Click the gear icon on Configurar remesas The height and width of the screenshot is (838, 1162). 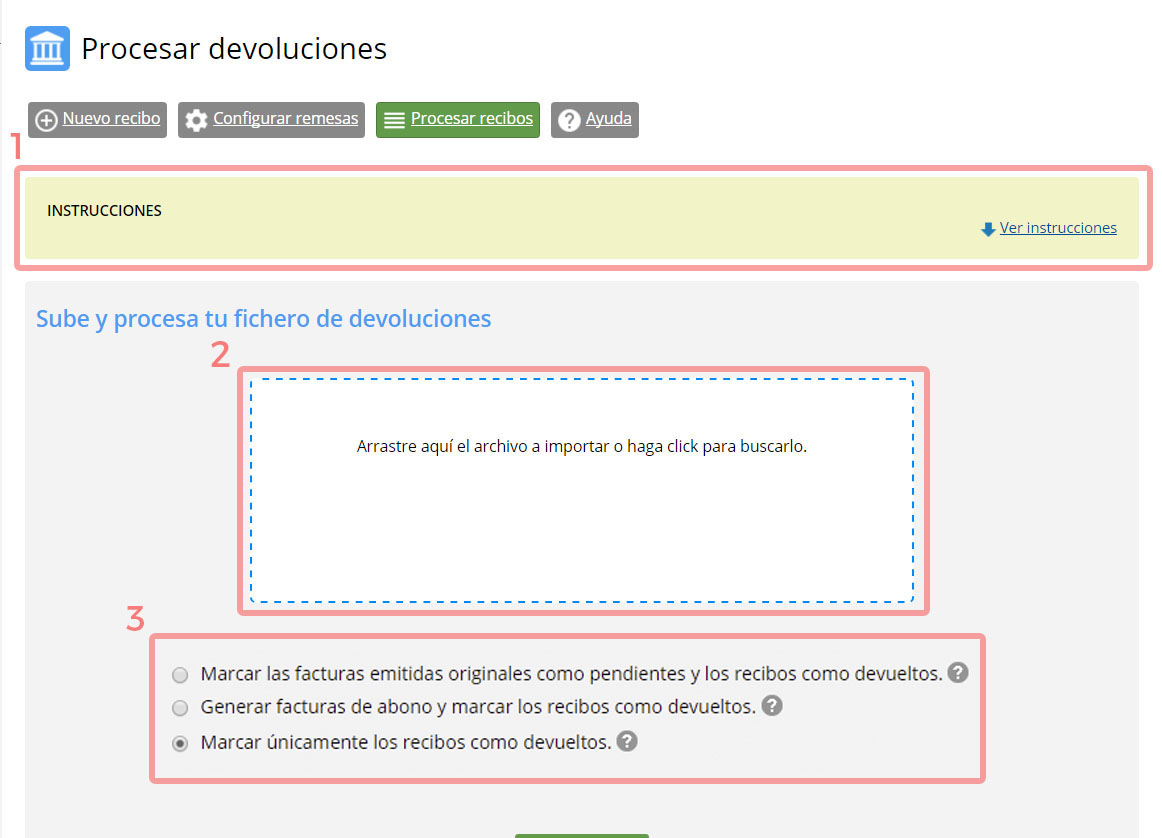196,120
